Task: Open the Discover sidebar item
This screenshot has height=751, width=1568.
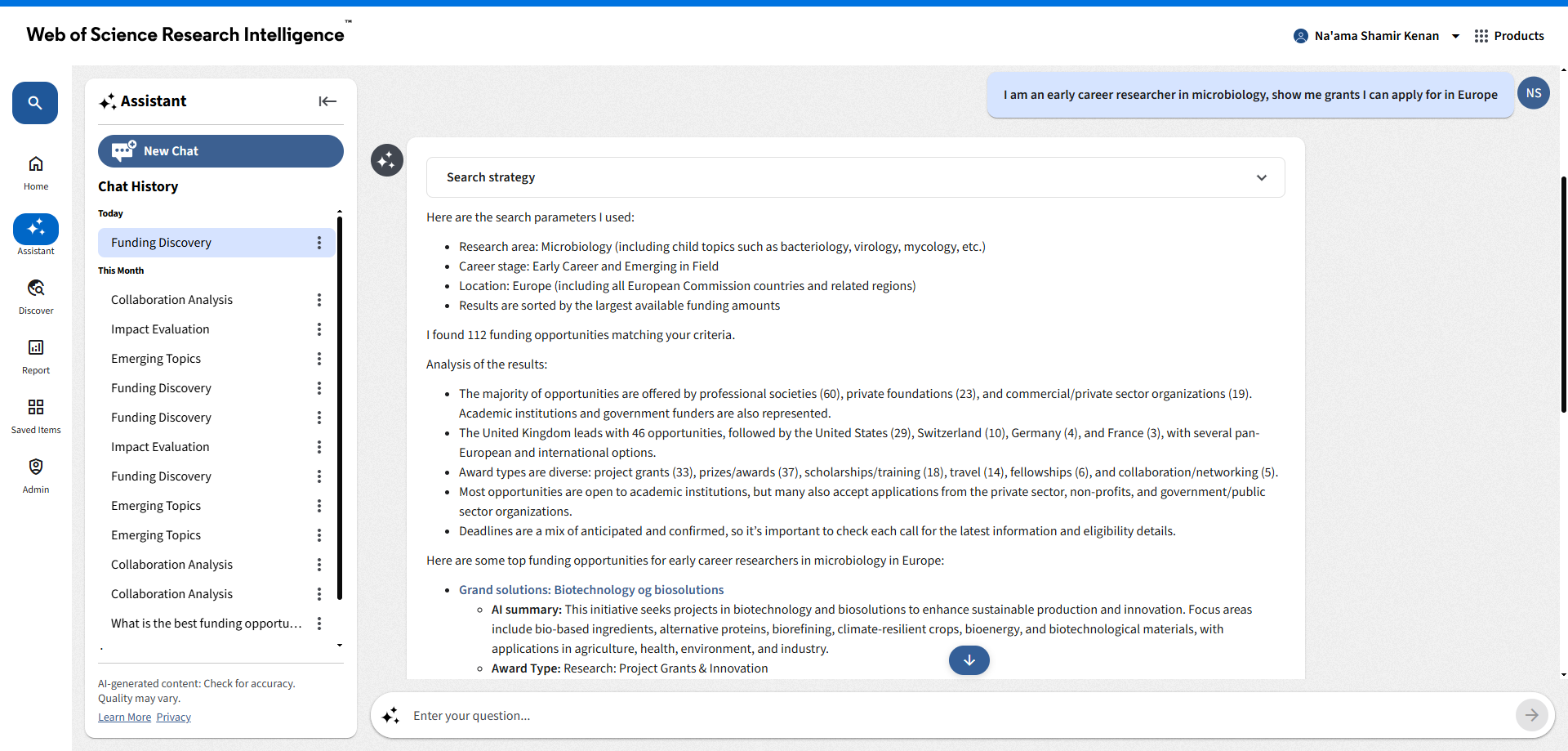Action: [x=36, y=297]
